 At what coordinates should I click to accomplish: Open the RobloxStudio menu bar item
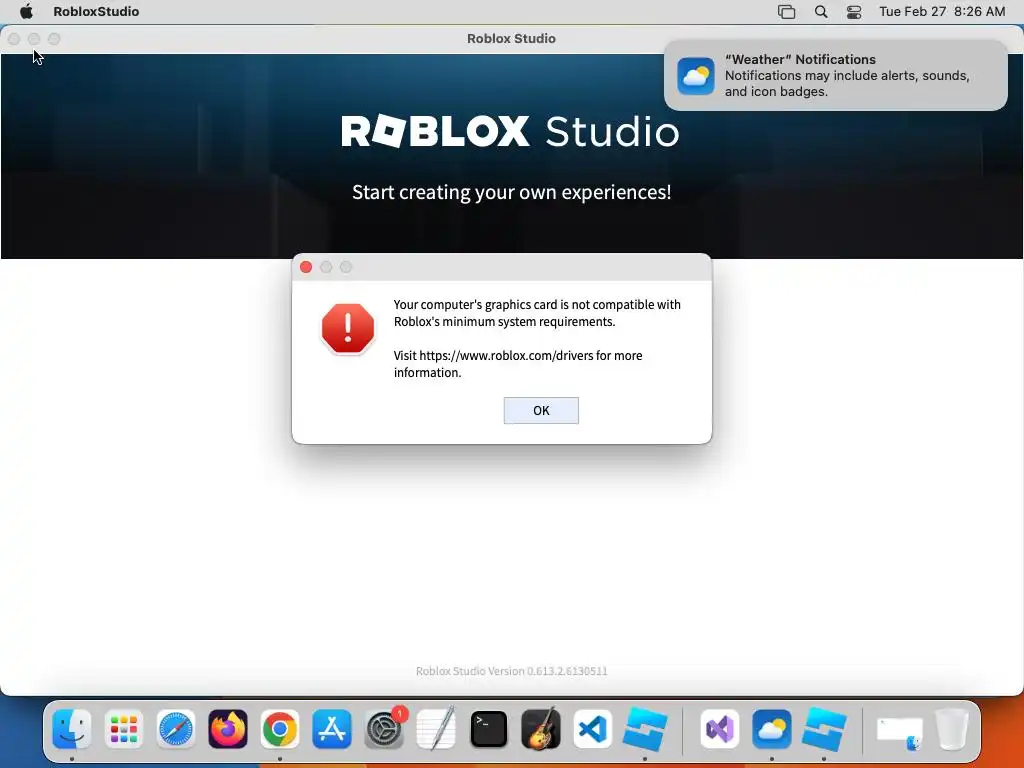[x=96, y=11]
